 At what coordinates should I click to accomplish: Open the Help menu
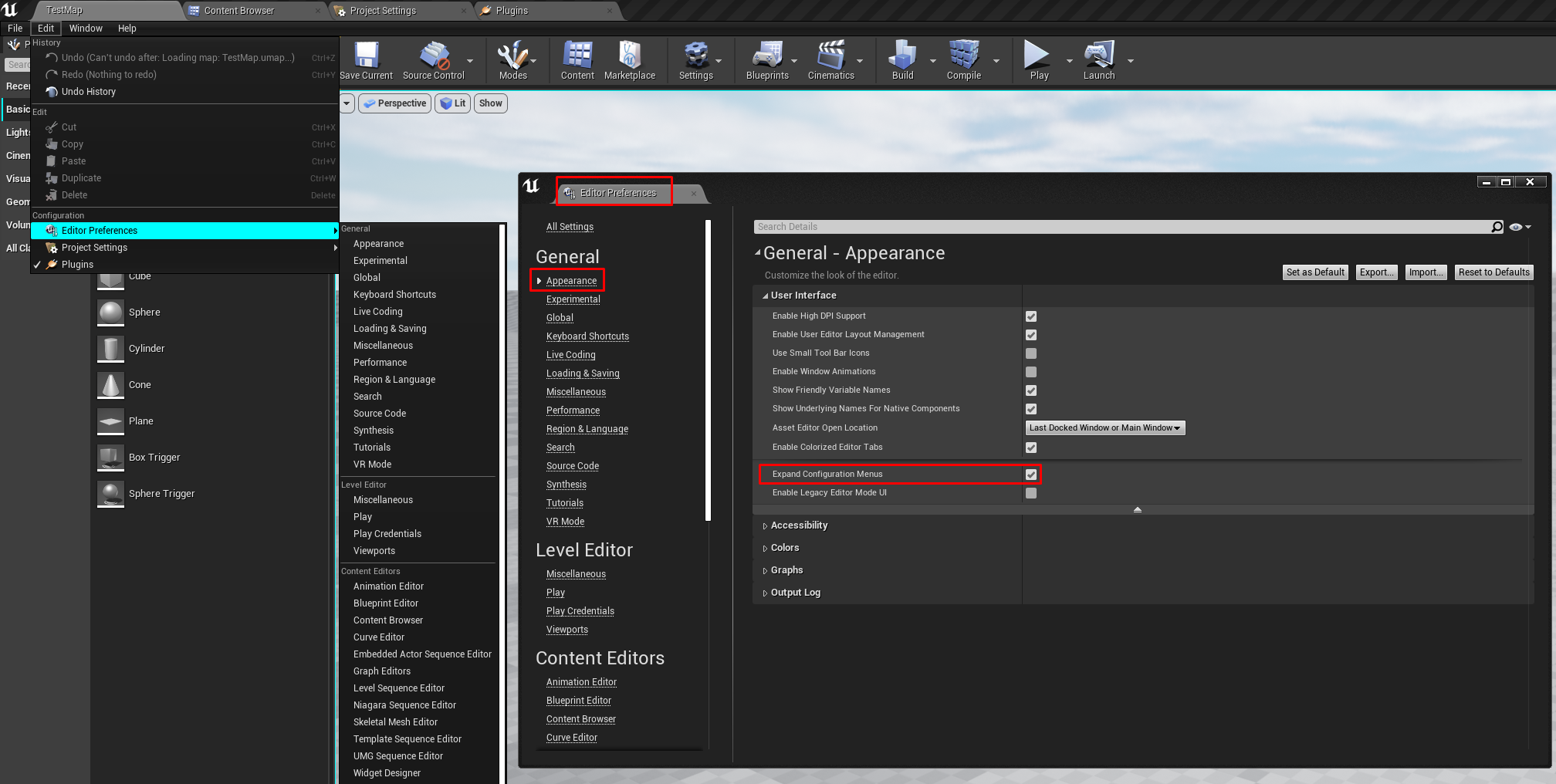(x=127, y=29)
